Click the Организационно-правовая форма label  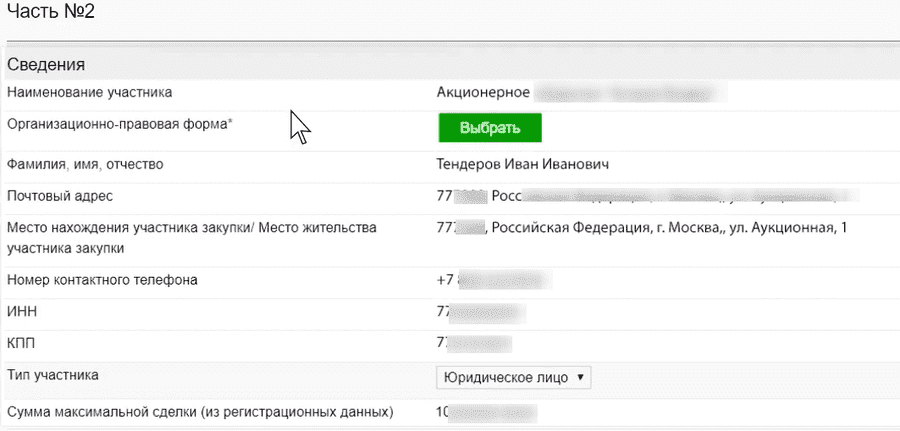click(x=120, y=123)
